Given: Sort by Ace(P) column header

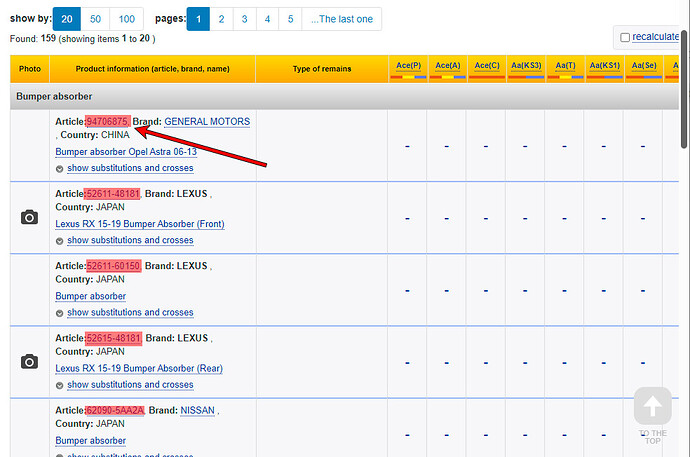Looking at the screenshot, I should 408,65.
